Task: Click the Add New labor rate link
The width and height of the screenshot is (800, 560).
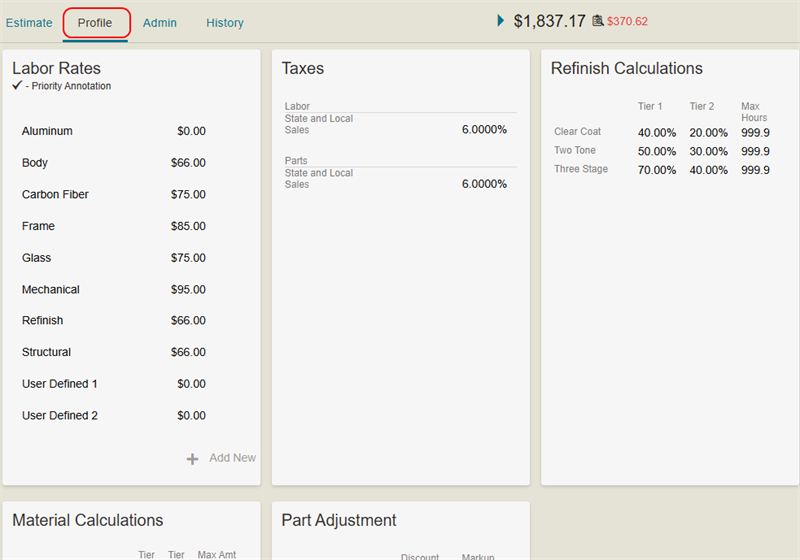Action: (232, 458)
